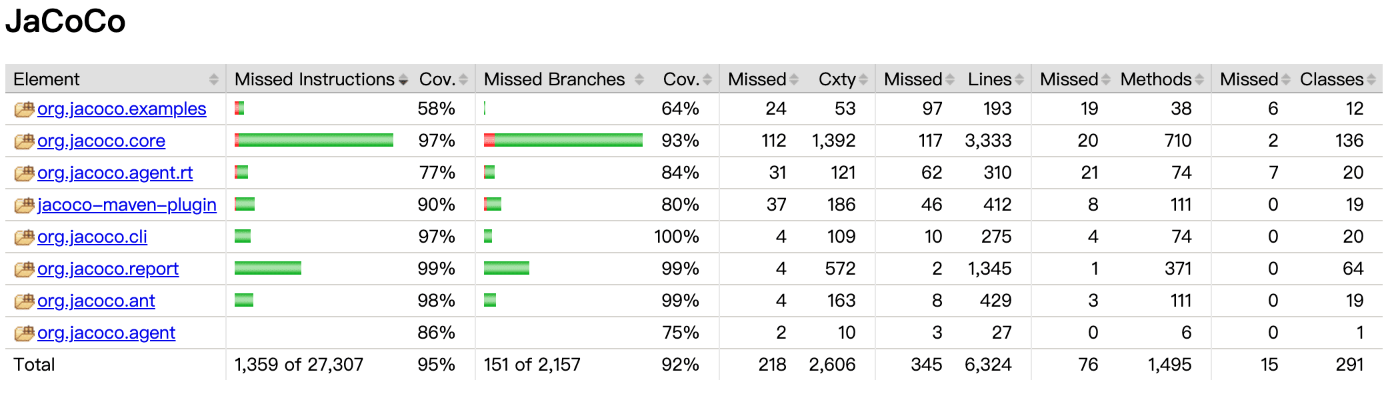Click package icon beside org.jacoco.examples
The image size is (1388, 400).
[24, 109]
